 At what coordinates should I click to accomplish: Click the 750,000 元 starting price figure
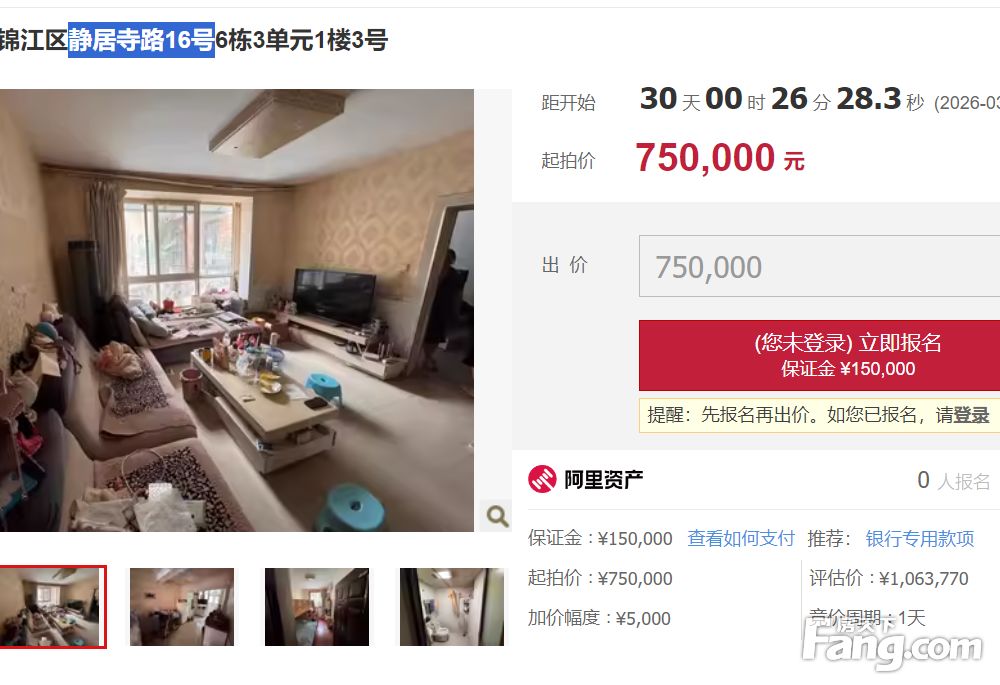719,158
